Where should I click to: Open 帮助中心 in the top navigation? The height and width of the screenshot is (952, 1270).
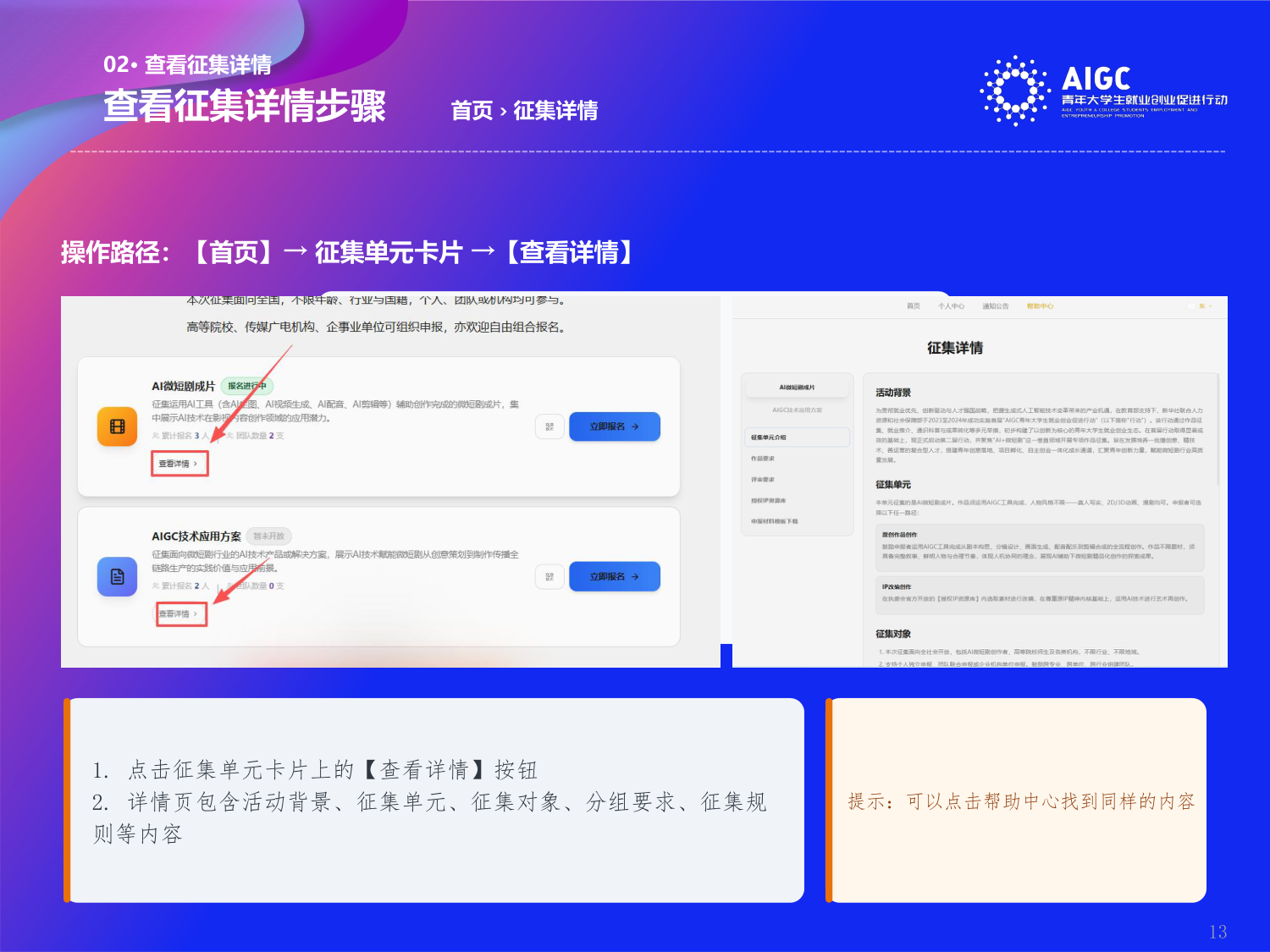[1040, 306]
